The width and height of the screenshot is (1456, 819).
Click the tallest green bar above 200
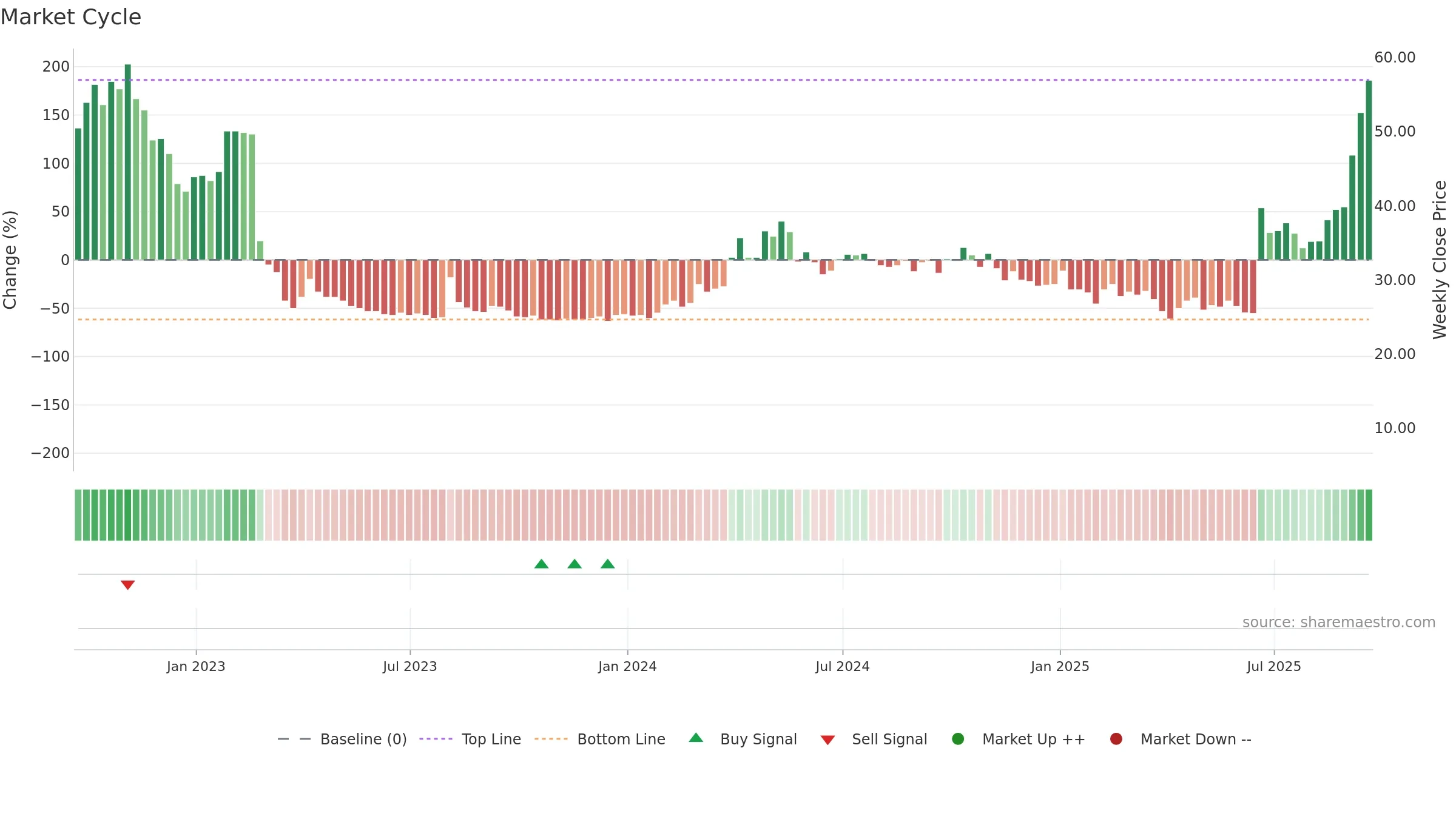[127, 162]
